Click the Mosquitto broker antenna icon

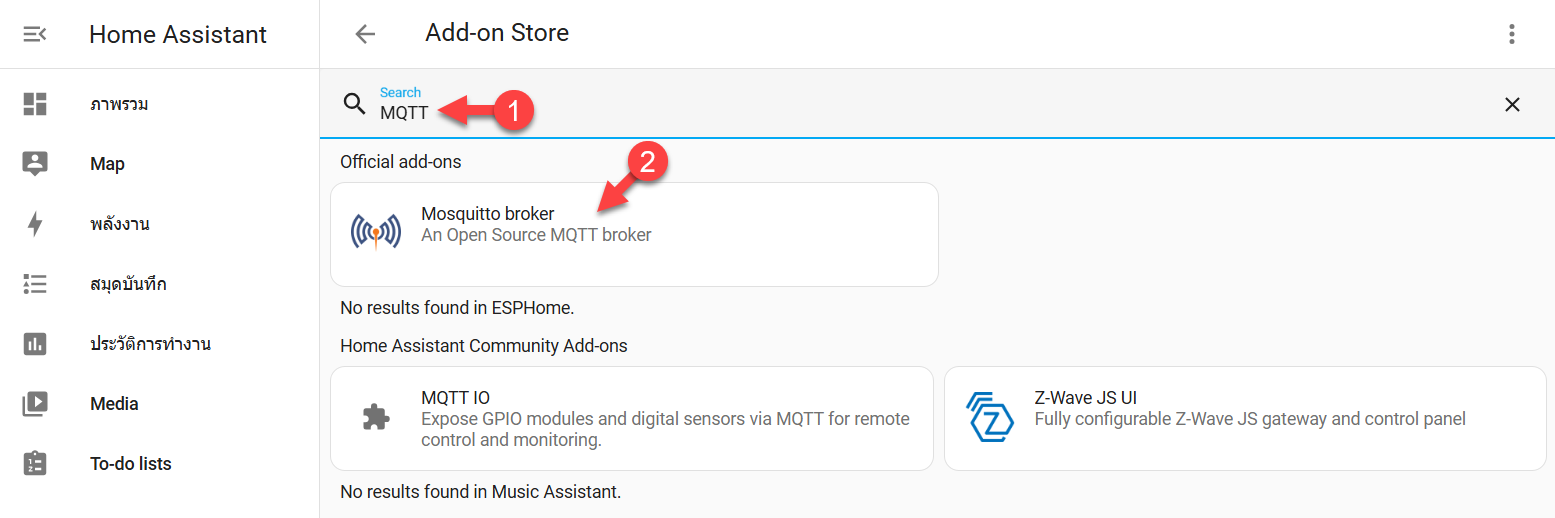point(376,231)
